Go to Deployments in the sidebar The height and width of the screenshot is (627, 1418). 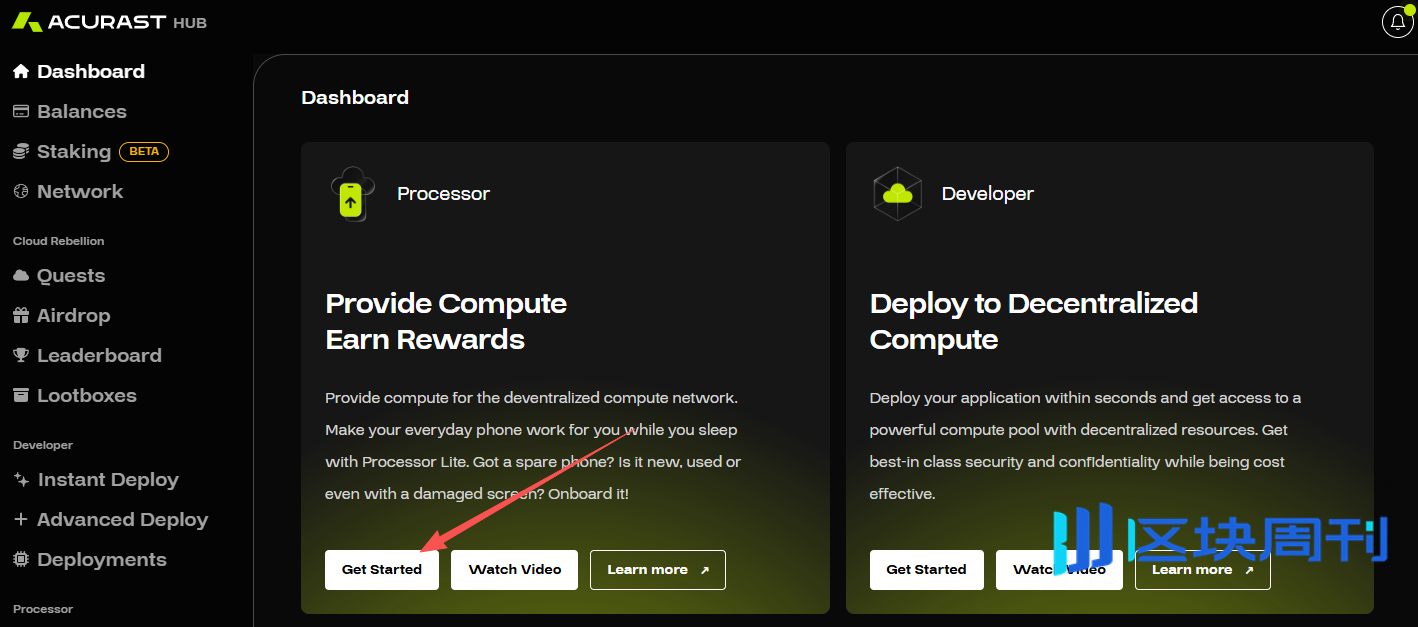coord(101,560)
